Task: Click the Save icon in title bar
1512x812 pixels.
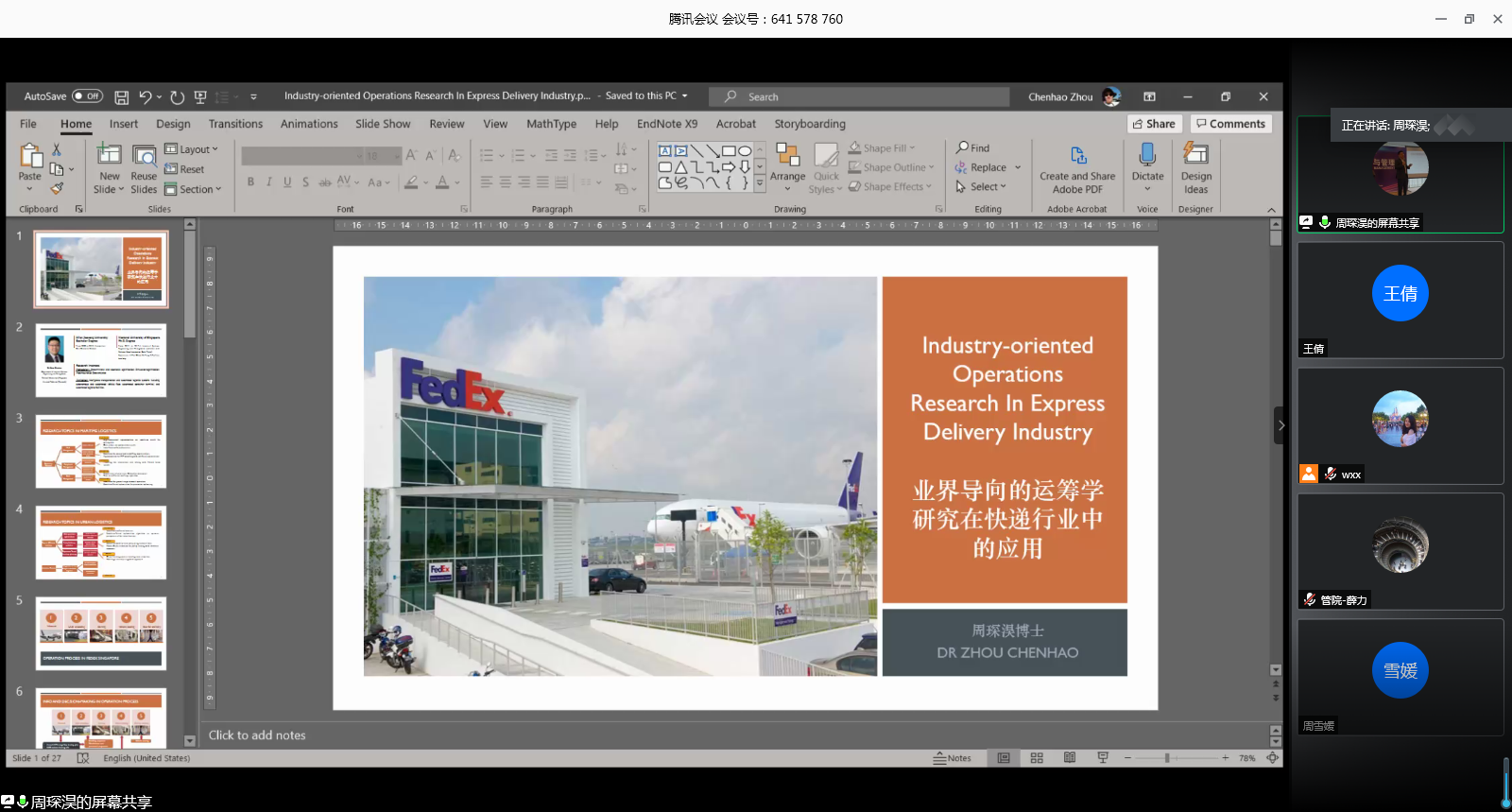Action: point(122,96)
